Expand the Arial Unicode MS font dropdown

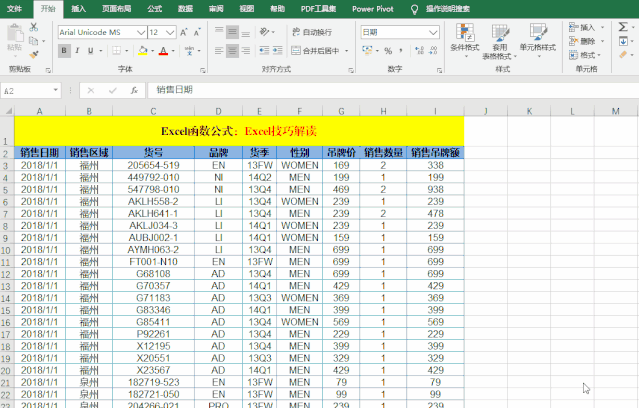pyautogui.click(x=139, y=32)
